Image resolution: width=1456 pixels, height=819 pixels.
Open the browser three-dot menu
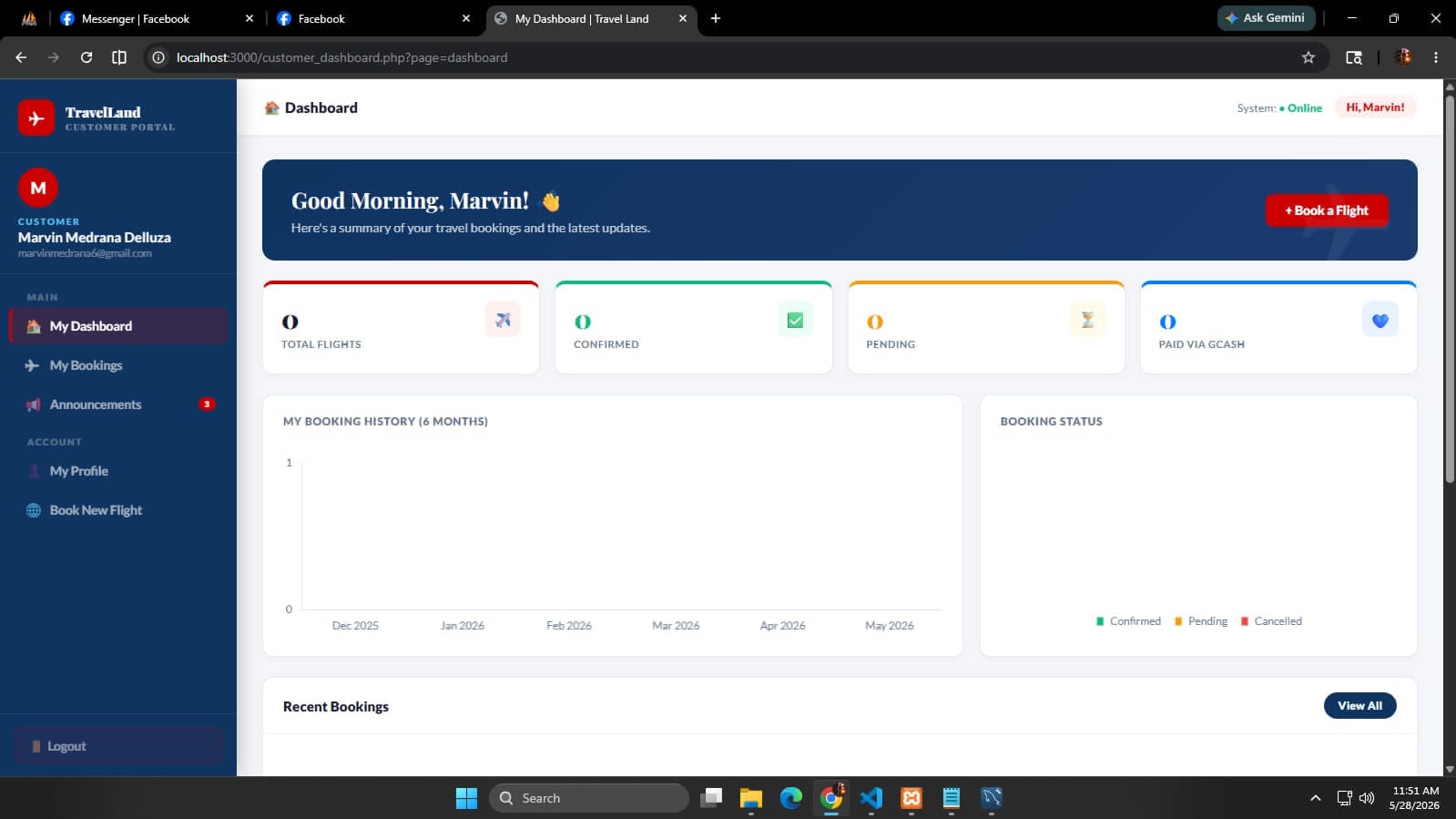1436,57
